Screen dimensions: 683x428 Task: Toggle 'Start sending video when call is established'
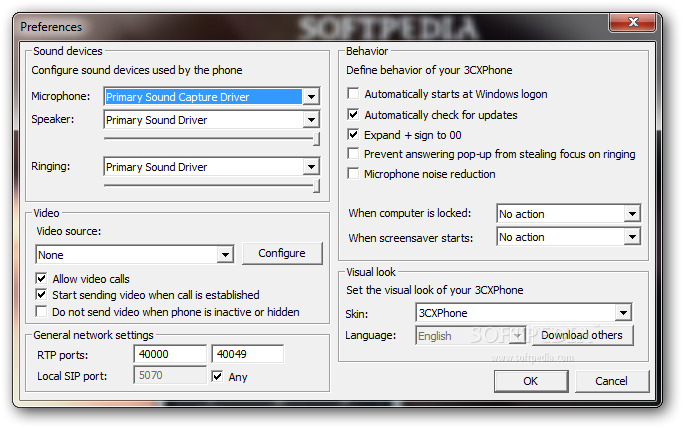click(41, 295)
